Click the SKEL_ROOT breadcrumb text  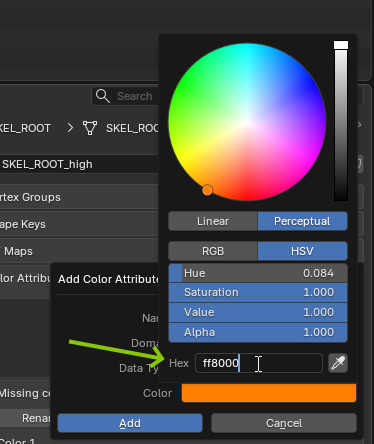[25, 128]
